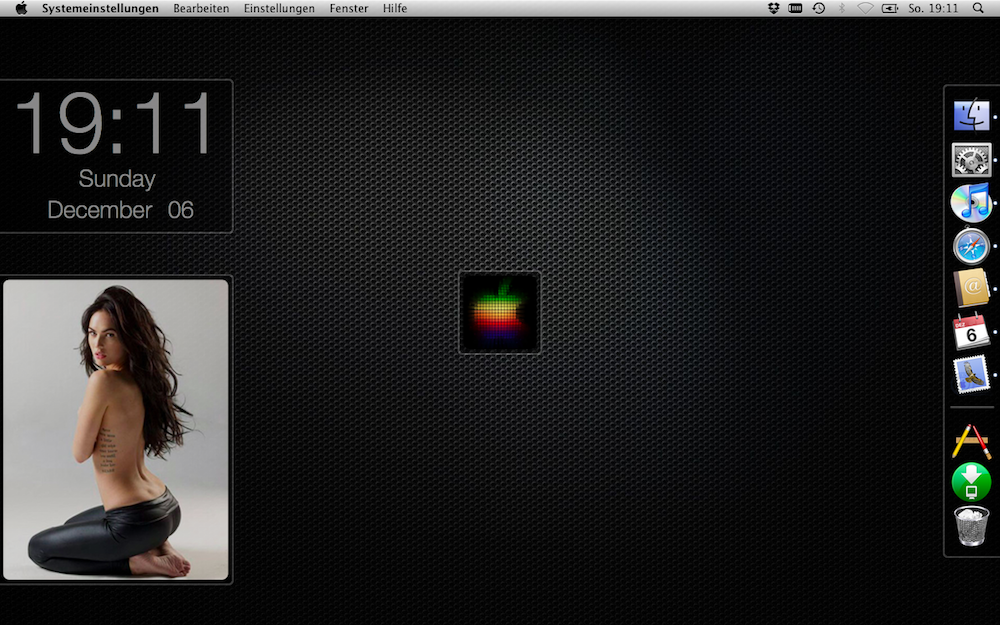Open the Fenster menu

(349, 8)
